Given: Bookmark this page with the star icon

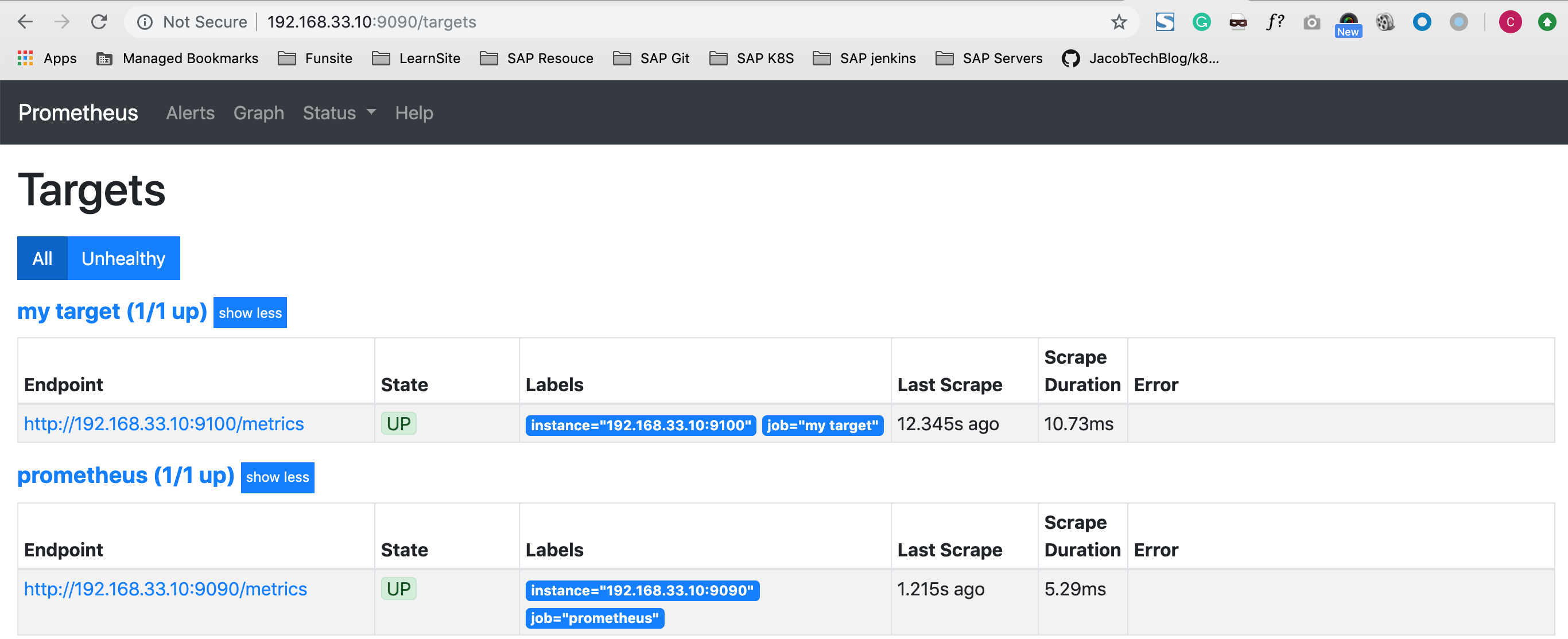Looking at the screenshot, I should pyautogui.click(x=1119, y=22).
